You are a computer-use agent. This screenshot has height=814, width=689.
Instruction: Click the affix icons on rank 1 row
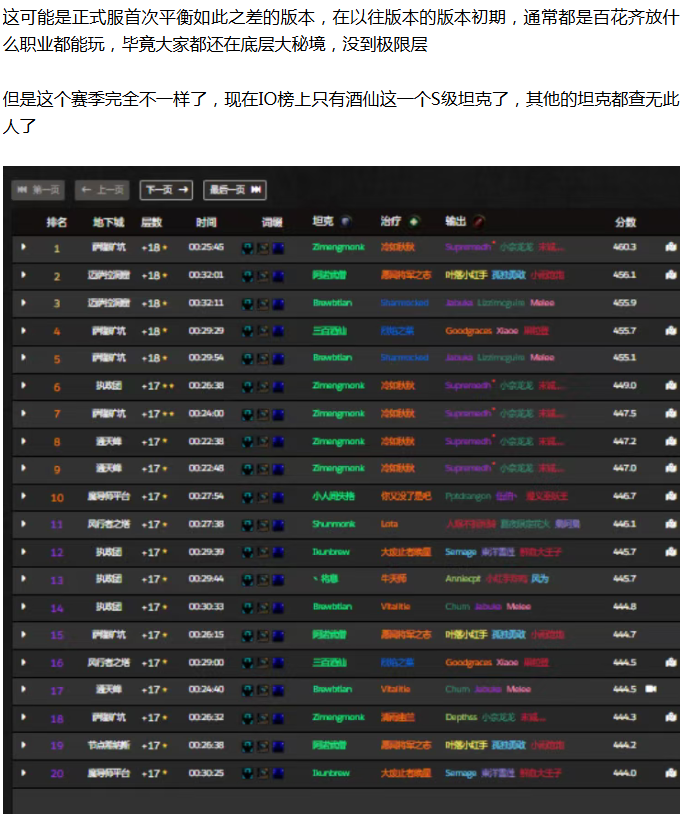(263, 247)
